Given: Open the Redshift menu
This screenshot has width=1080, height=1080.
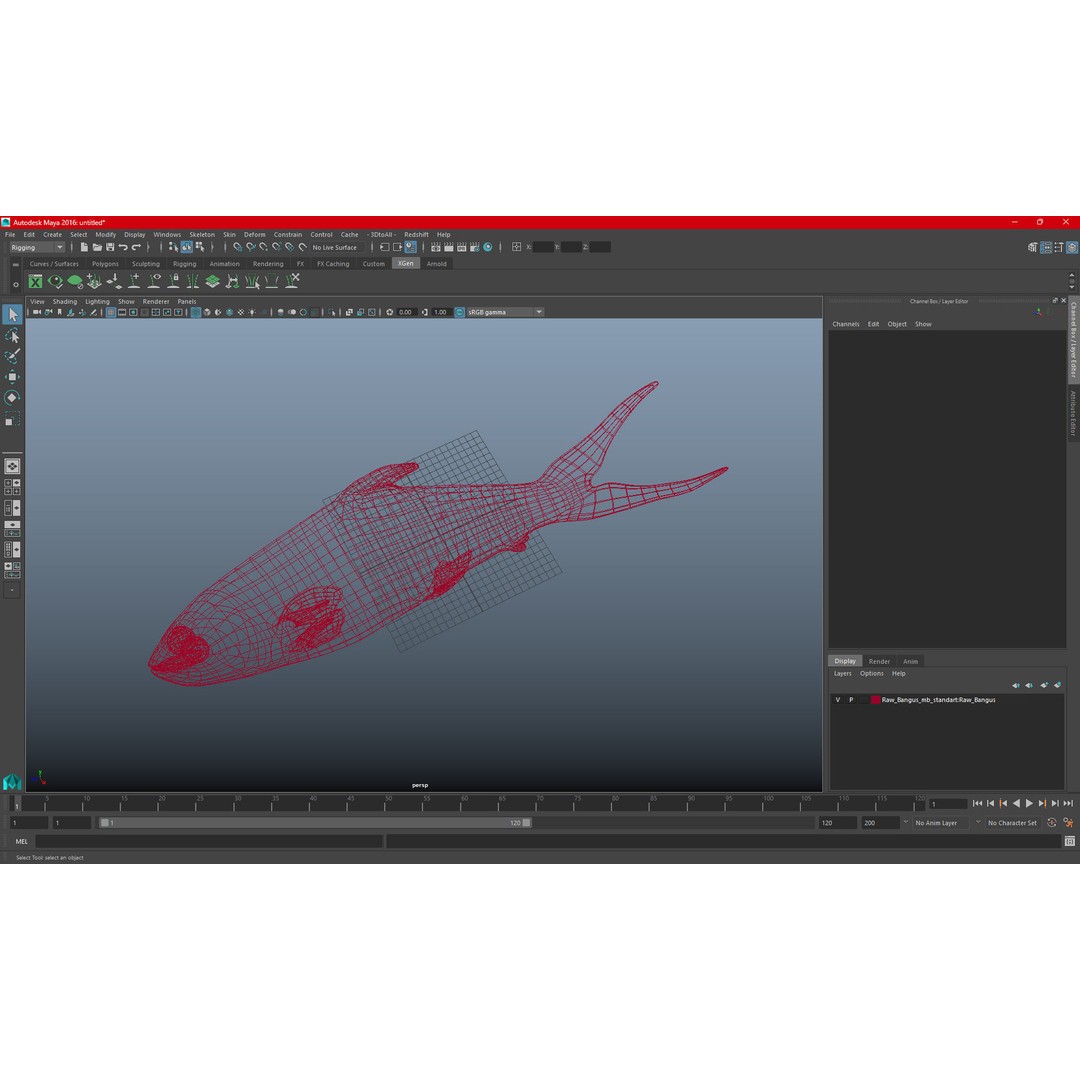Looking at the screenshot, I should coord(416,235).
